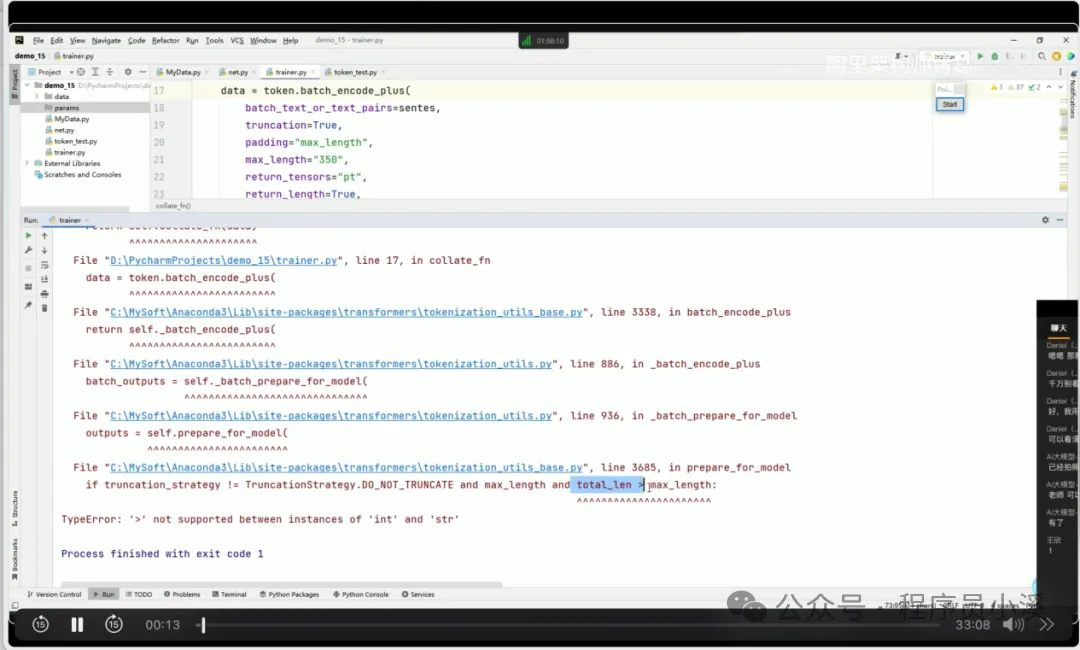Screen dimensions: 1080x650
Task: Open the Tools menu
Action: coord(214,41)
